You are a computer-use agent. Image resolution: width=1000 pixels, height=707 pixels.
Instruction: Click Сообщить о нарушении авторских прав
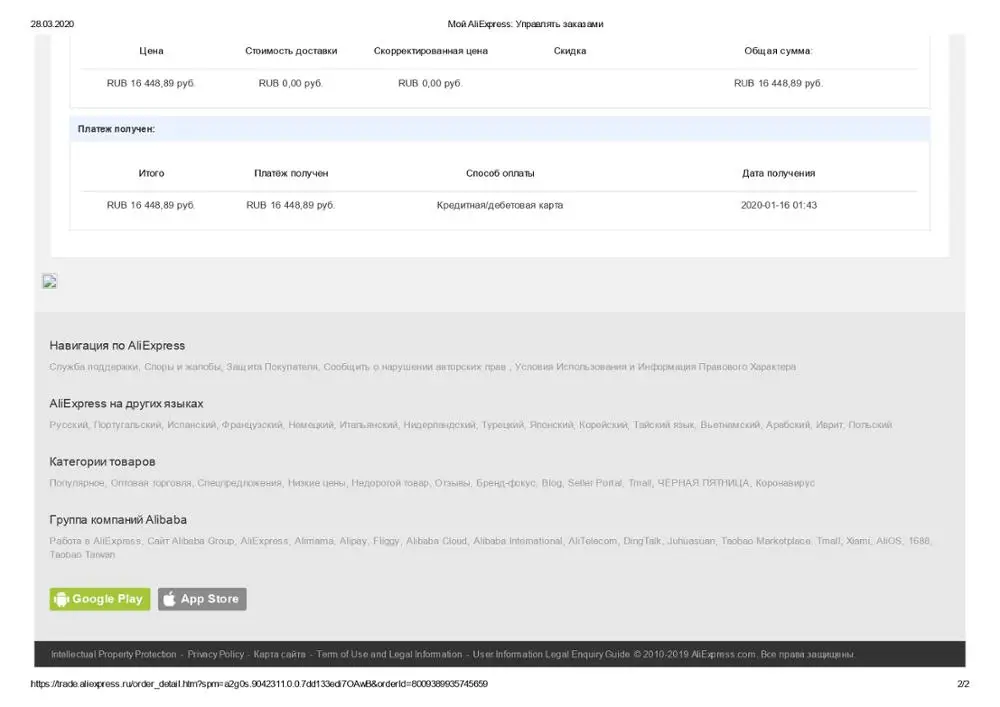tap(415, 367)
